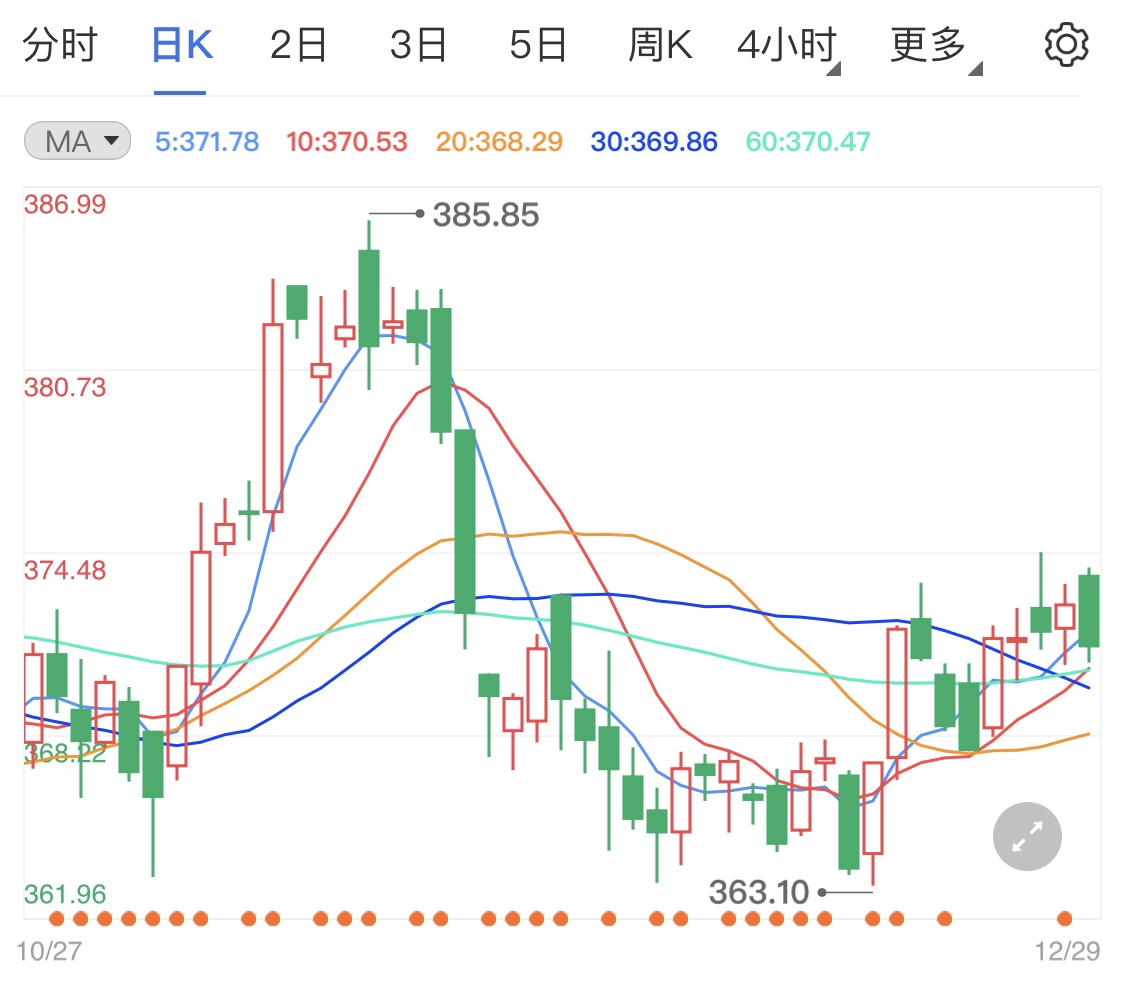The image size is (1125, 984).
Task: Switch to the 2日 tab
Action: point(298,45)
